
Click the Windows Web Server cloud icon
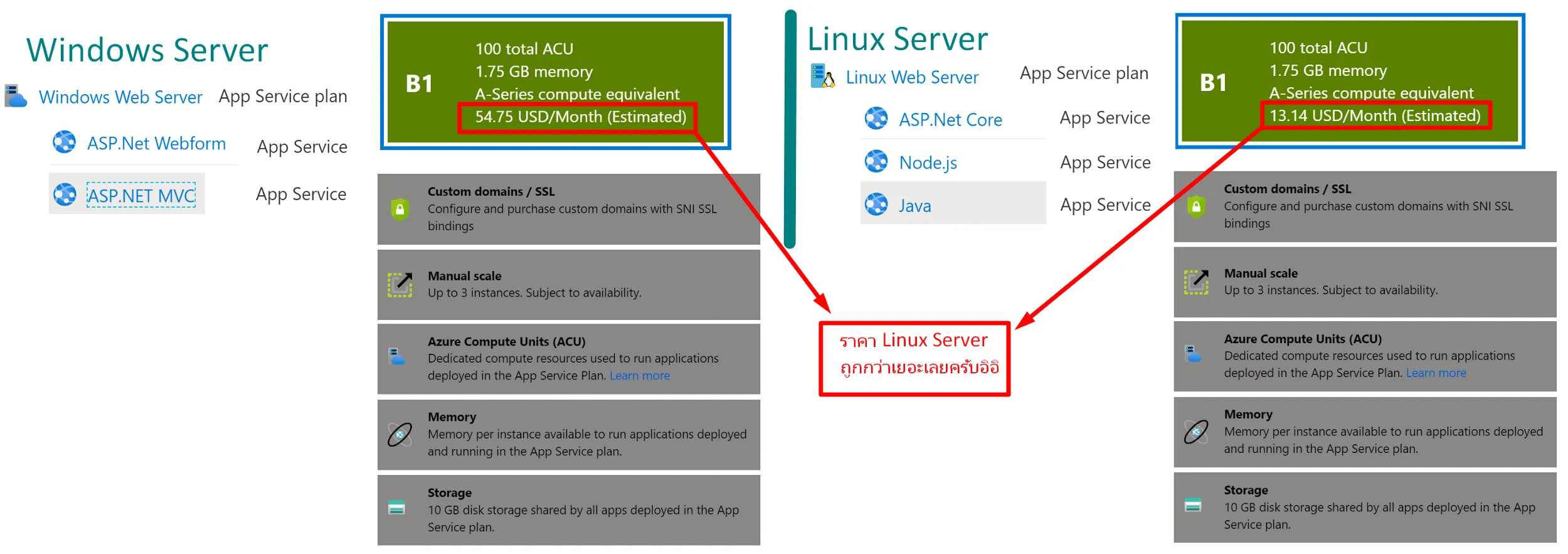click(x=16, y=96)
